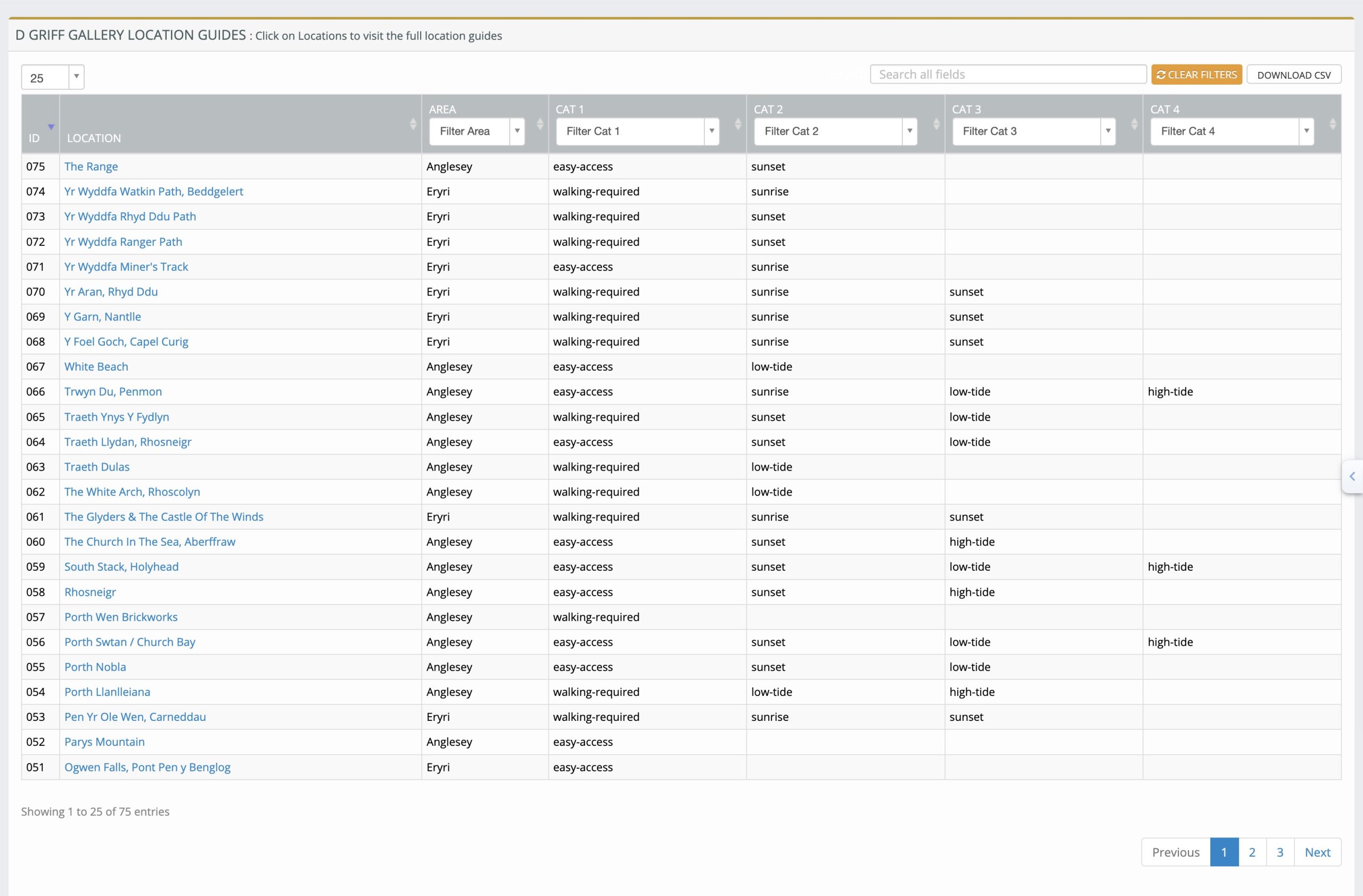Open the Filter Cat 3 dropdown
Viewport: 1363px width, 896px height.
1033,131
